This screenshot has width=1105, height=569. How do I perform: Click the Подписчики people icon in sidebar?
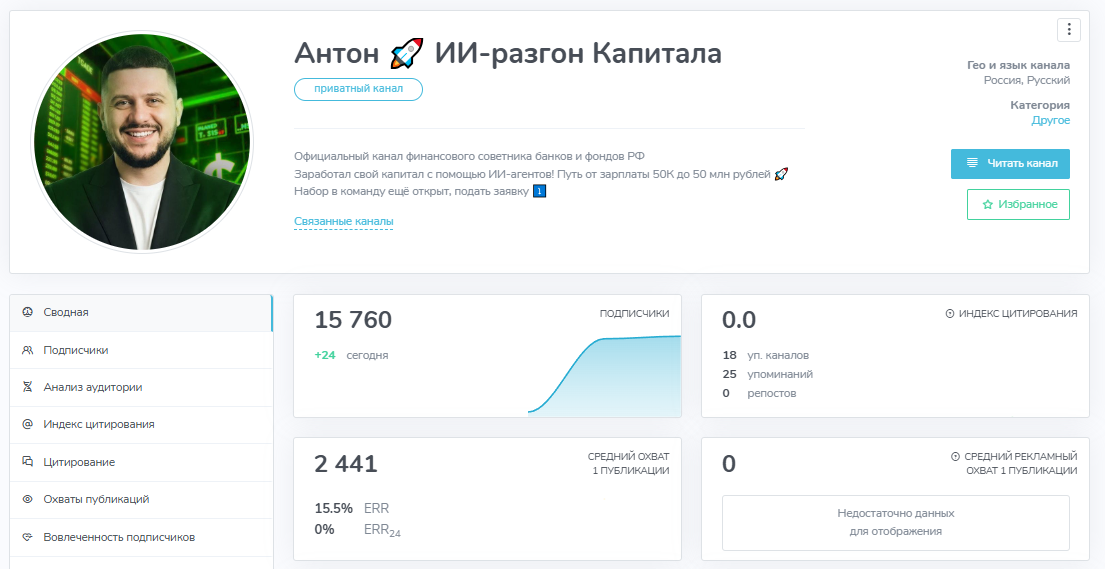tap(27, 350)
